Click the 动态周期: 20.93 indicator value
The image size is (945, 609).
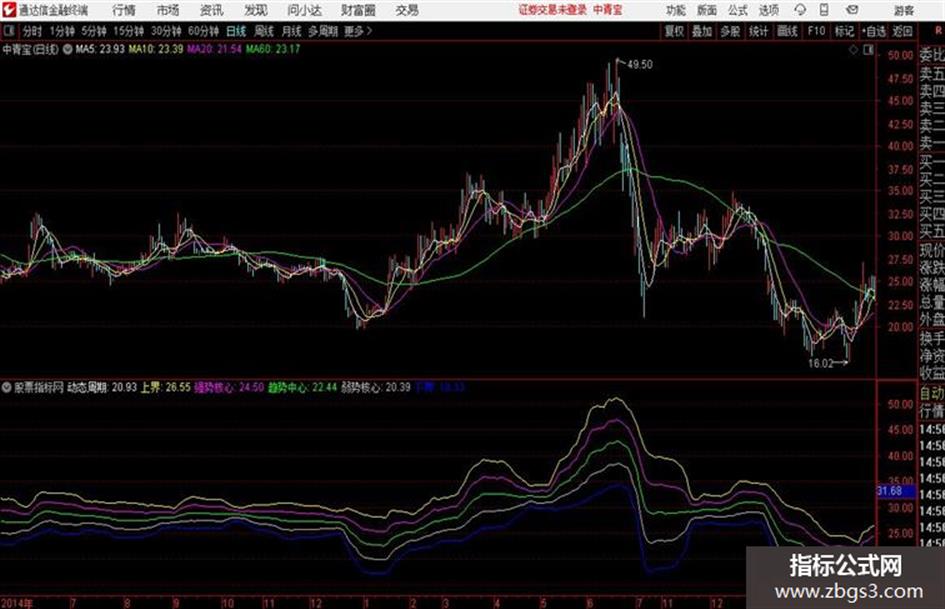tap(102, 388)
